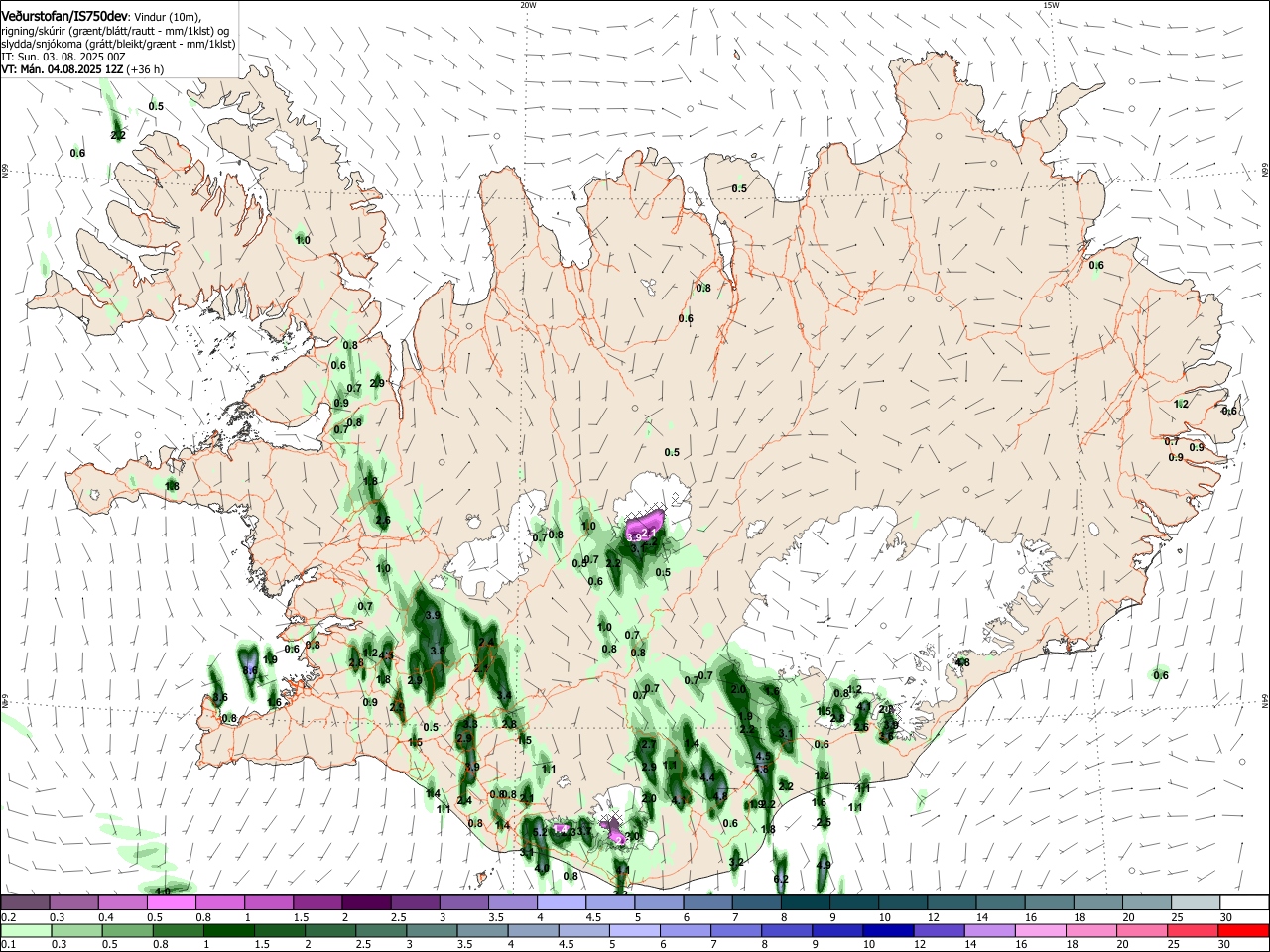Pick the red bottom-row swatch after 30

(x=1244, y=930)
